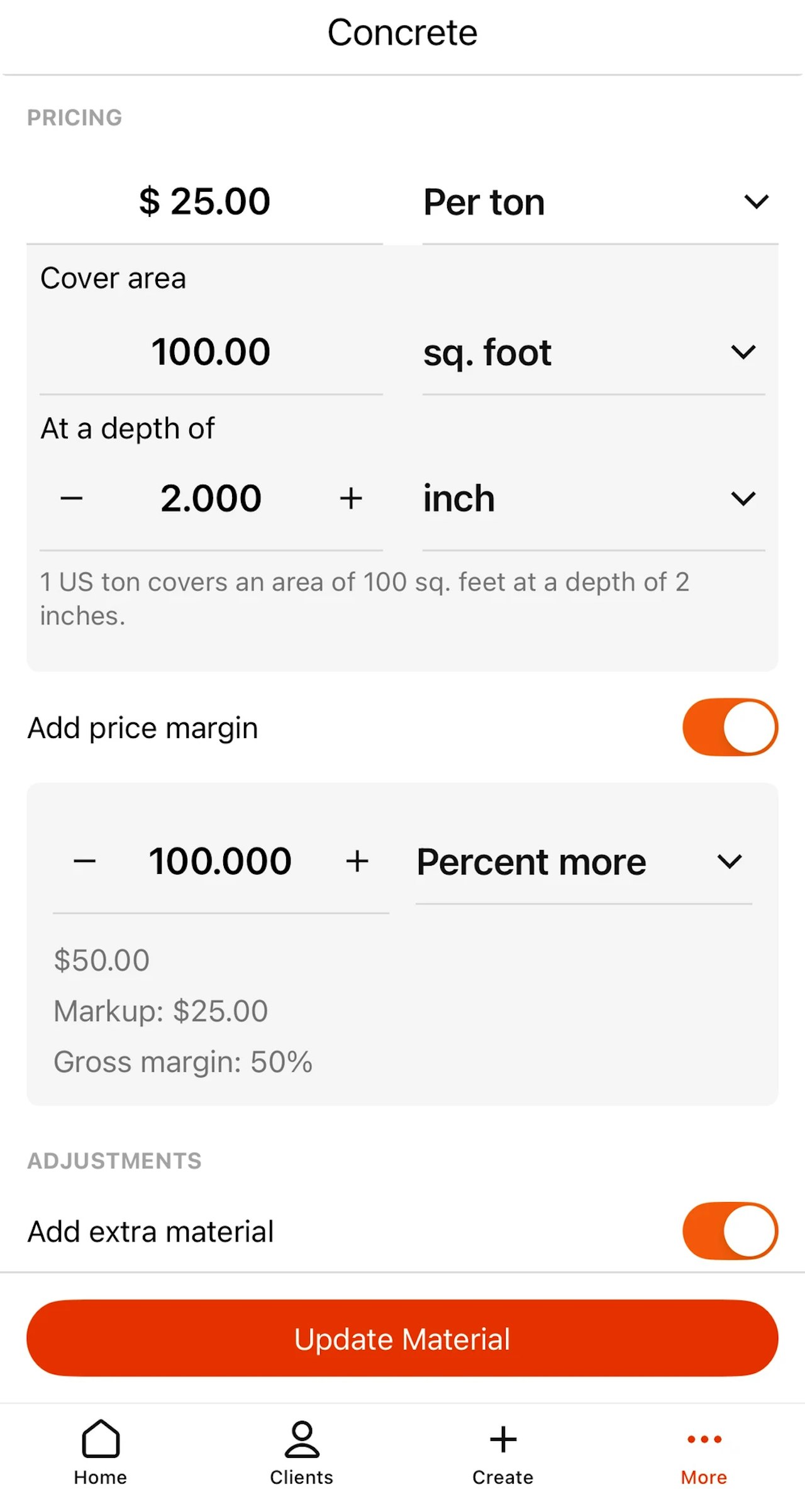Switch to the More tab label
This screenshot has height=1512, width=805.
click(704, 1477)
